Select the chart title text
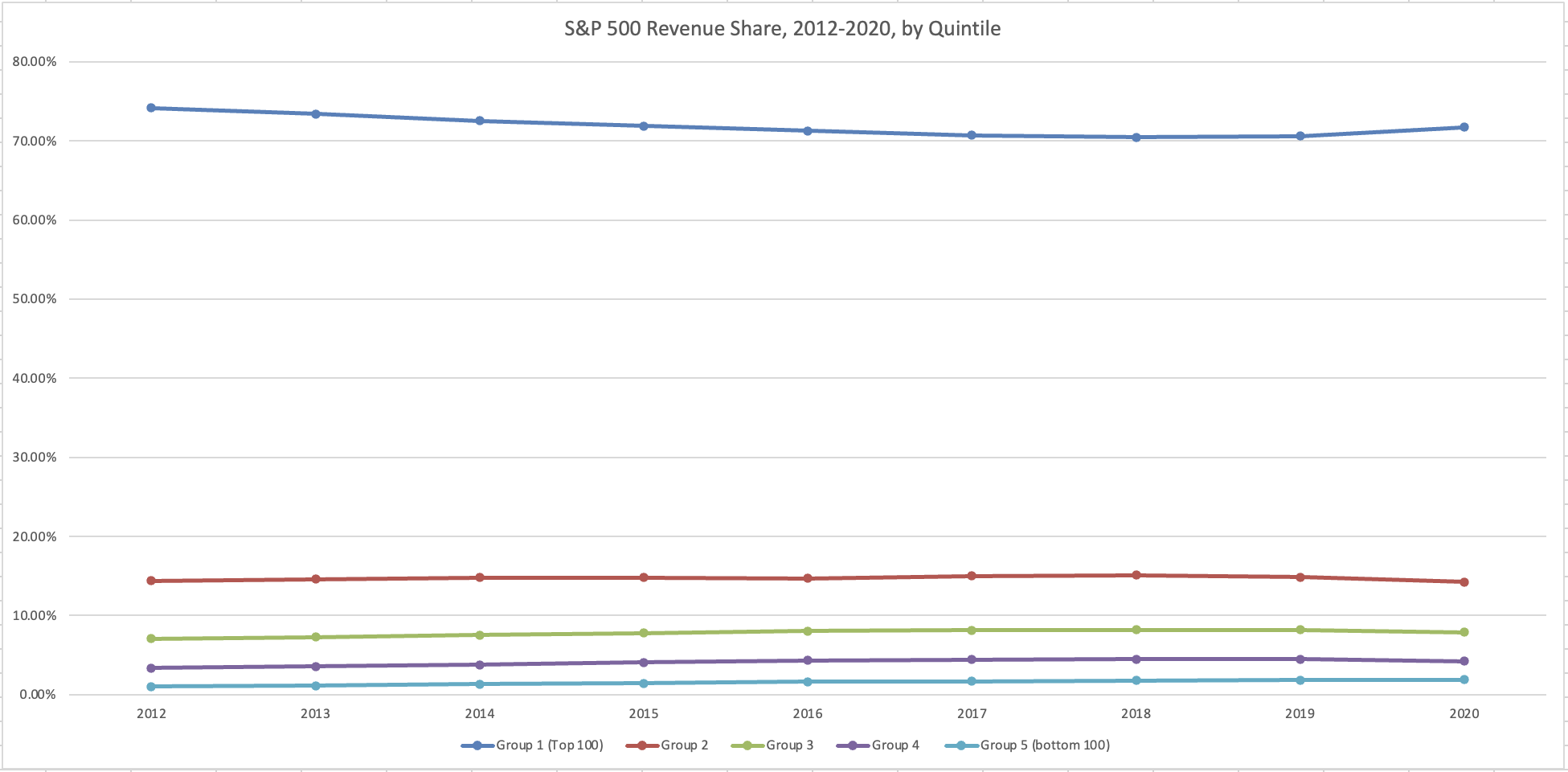 click(782, 29)
